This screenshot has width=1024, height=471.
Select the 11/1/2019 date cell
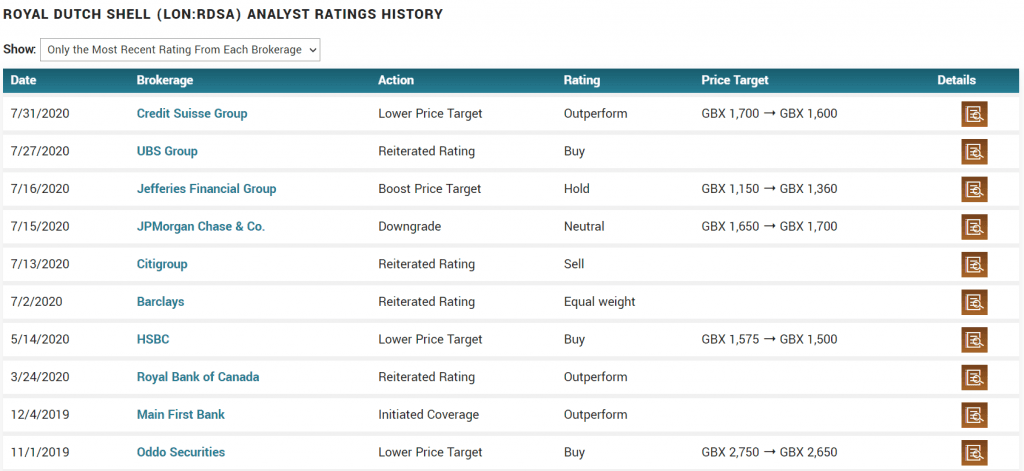40,452
